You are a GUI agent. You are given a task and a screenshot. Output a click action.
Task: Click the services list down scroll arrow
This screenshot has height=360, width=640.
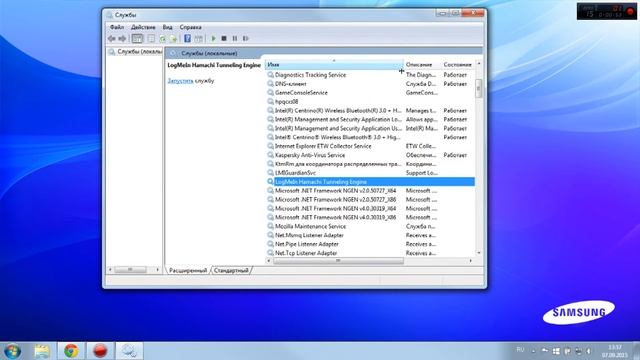pyautogui.click(x=479, y=253)
